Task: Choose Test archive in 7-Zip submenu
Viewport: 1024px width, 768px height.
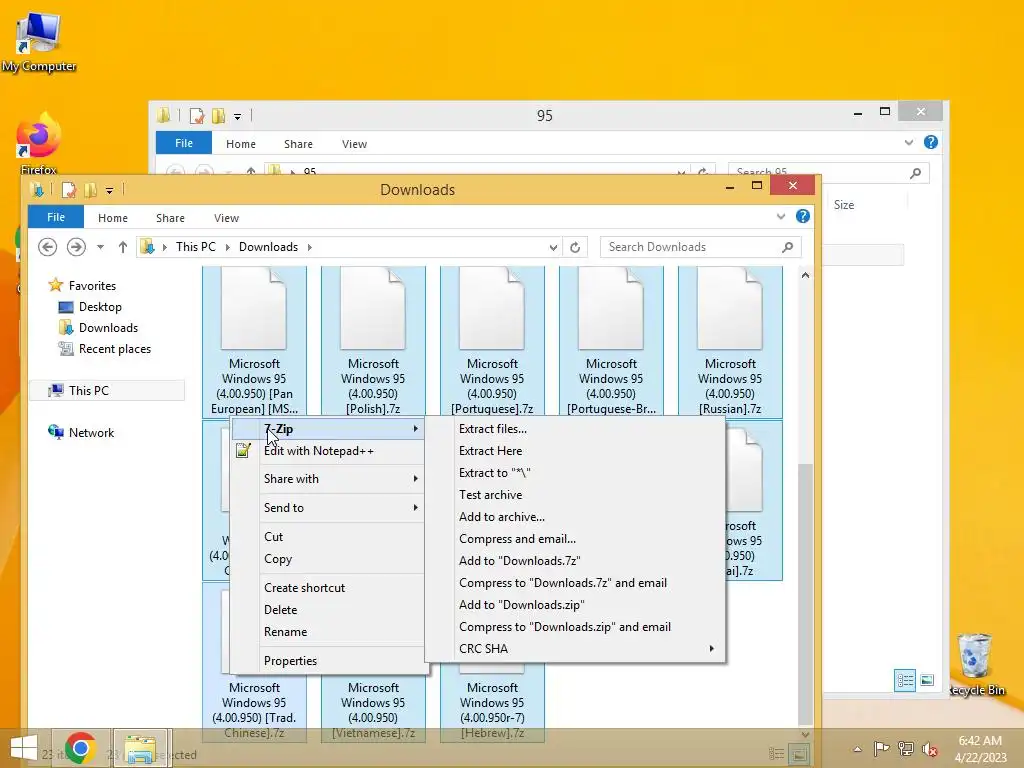Action: [575, 495]
